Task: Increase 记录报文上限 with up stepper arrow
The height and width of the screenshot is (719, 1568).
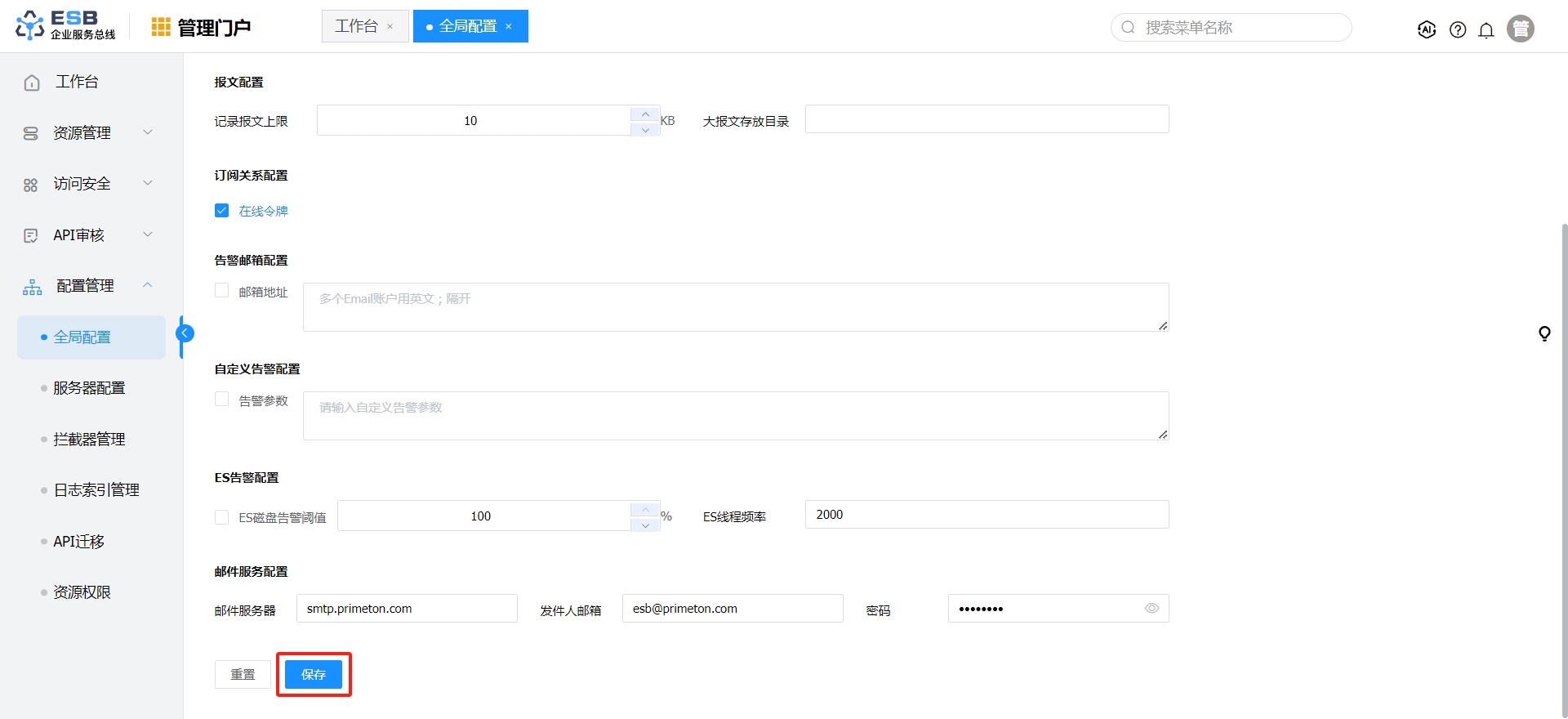Action: [645, 114]
